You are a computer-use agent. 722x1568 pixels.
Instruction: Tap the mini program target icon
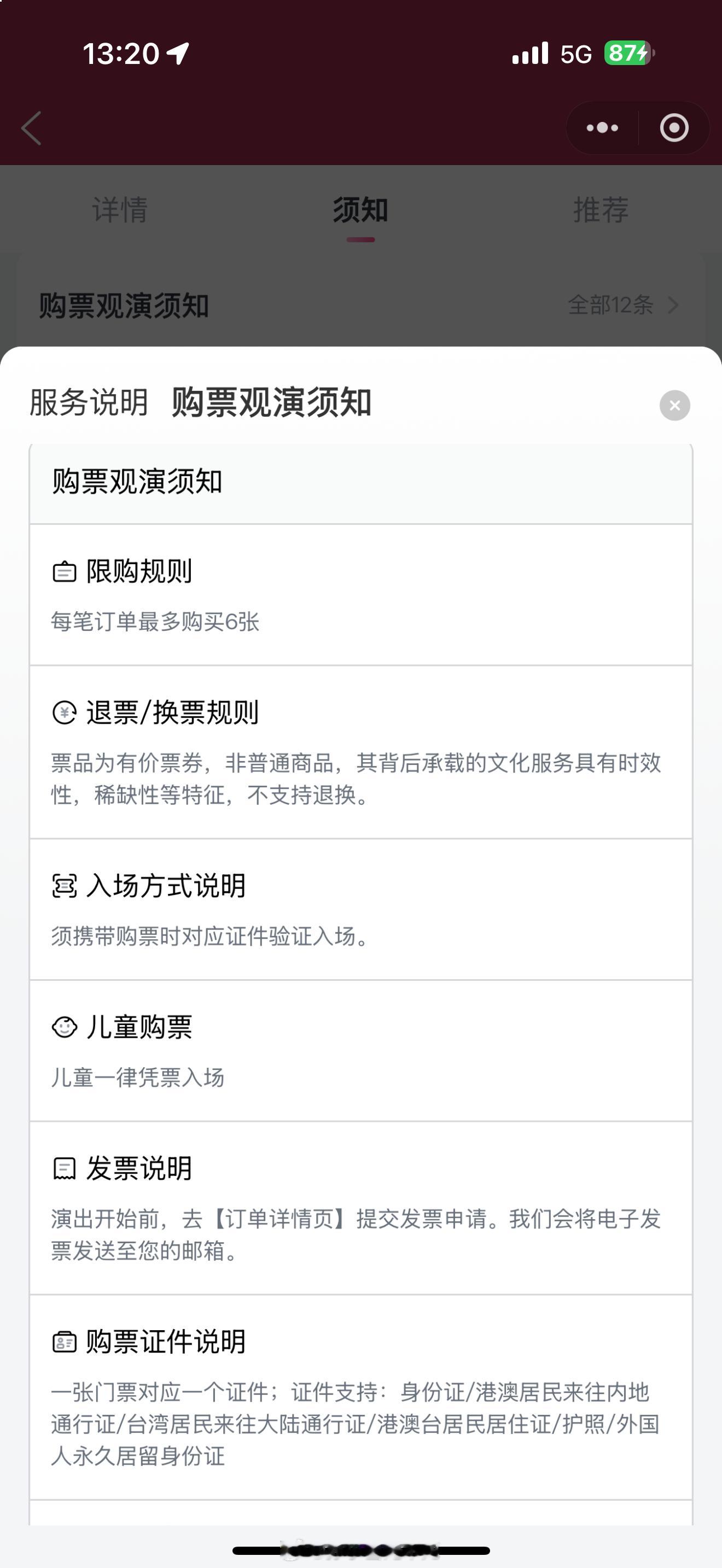(x=674, y=128)
